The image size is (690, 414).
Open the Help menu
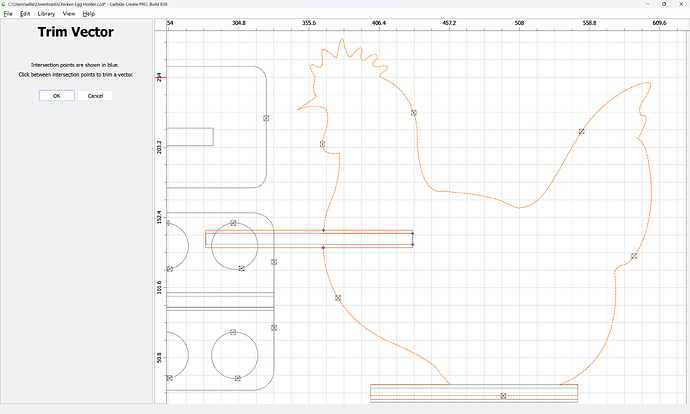coord(89,14)
